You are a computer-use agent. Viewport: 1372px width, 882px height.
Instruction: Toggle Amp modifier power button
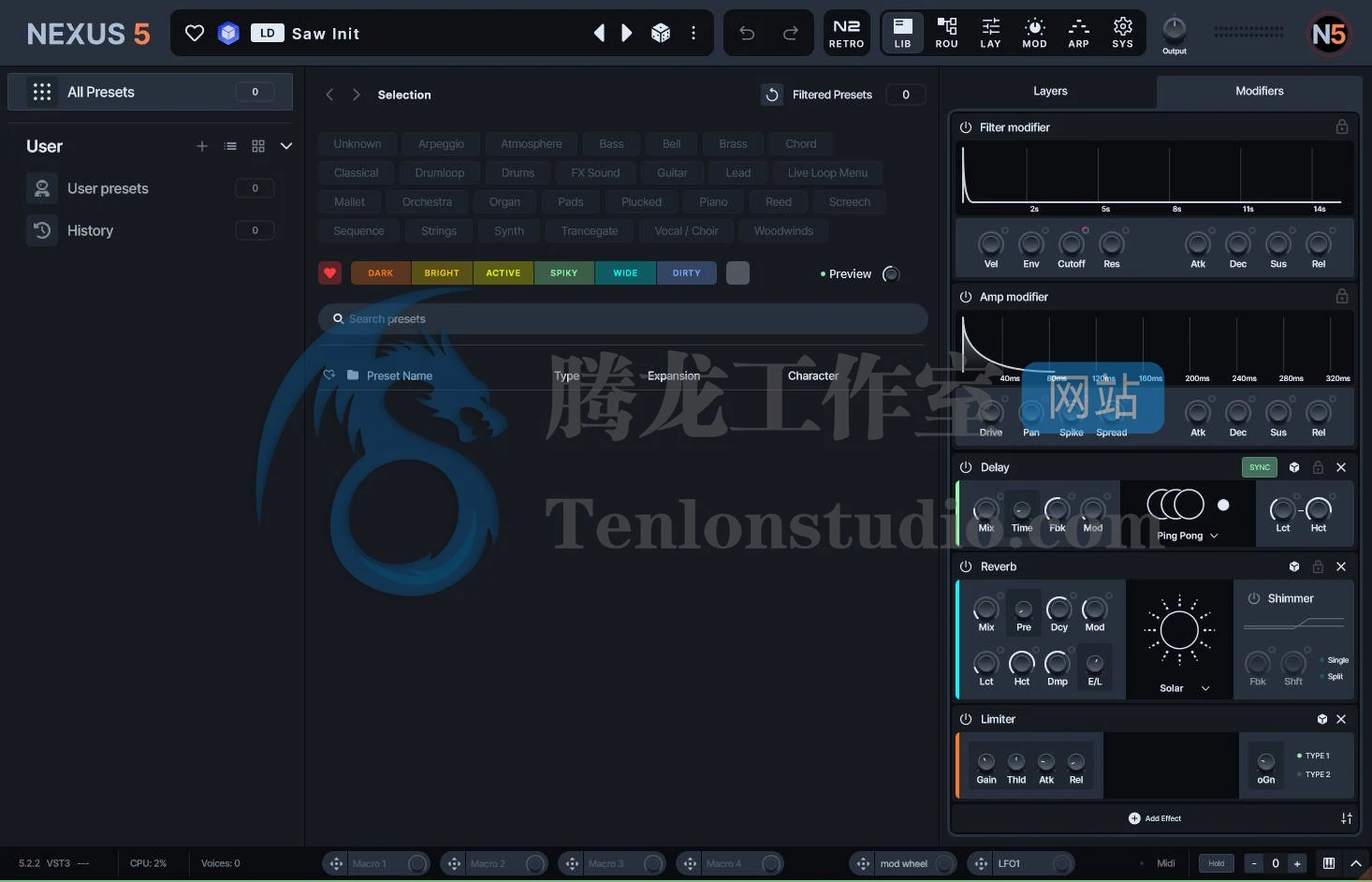coord(966,297)
